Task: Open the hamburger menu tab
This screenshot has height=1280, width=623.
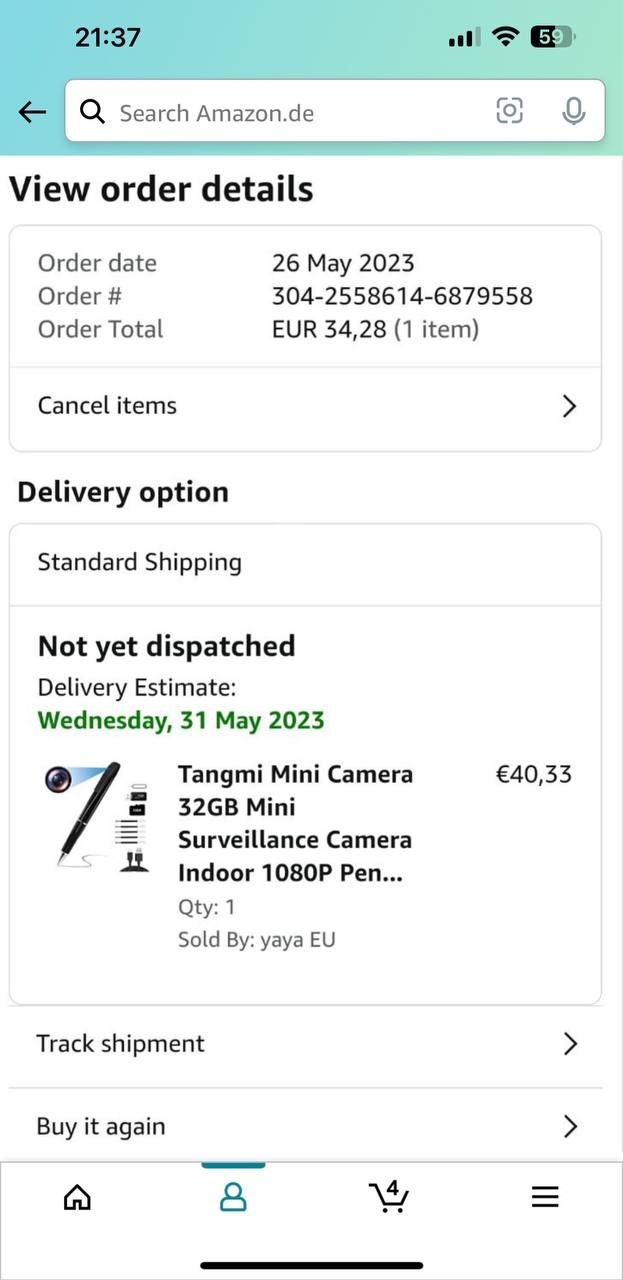Action: tap(545, 1197)
